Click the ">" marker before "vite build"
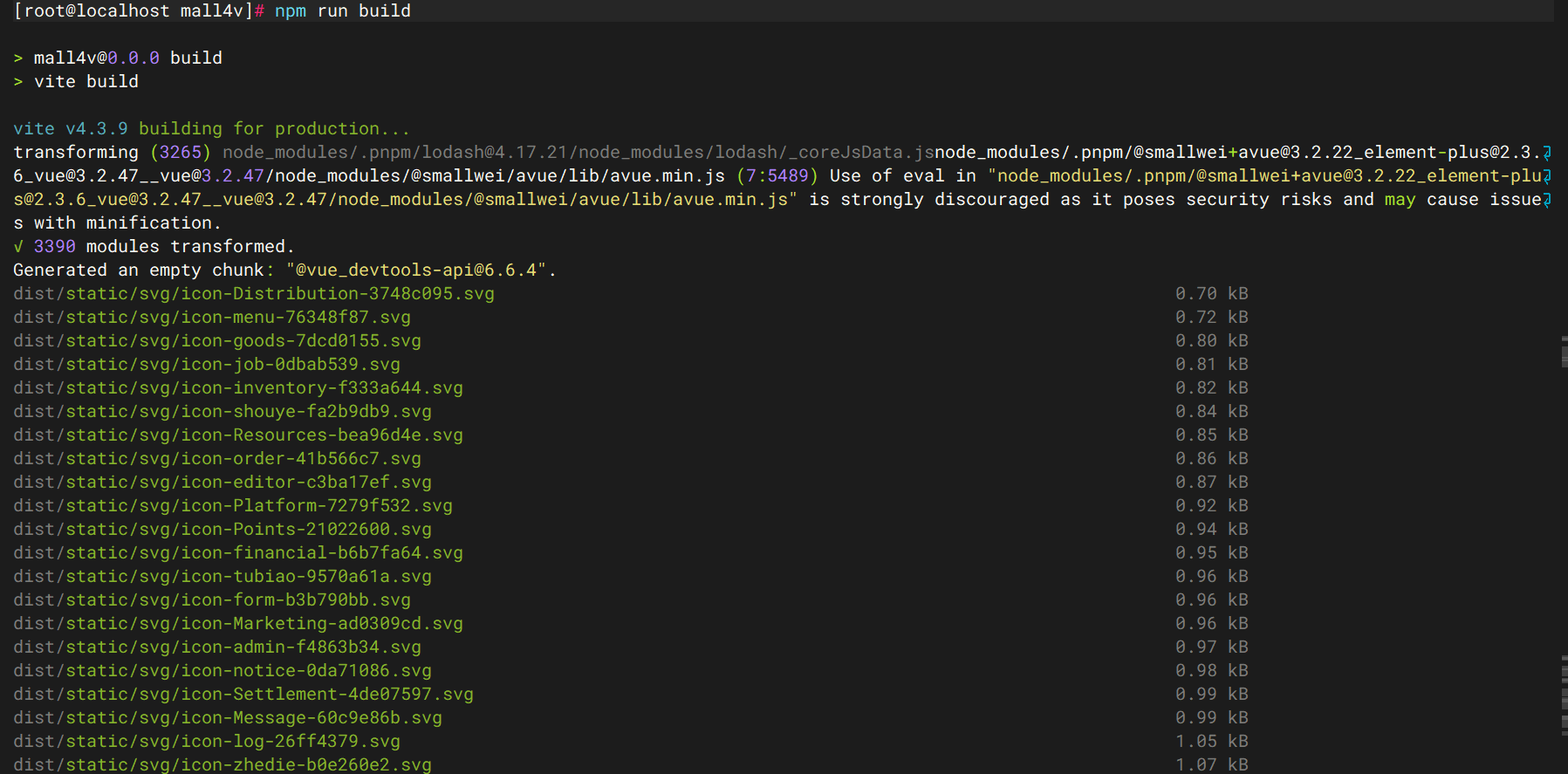Viewport: 1568px width, 774px height. (18, 82)
